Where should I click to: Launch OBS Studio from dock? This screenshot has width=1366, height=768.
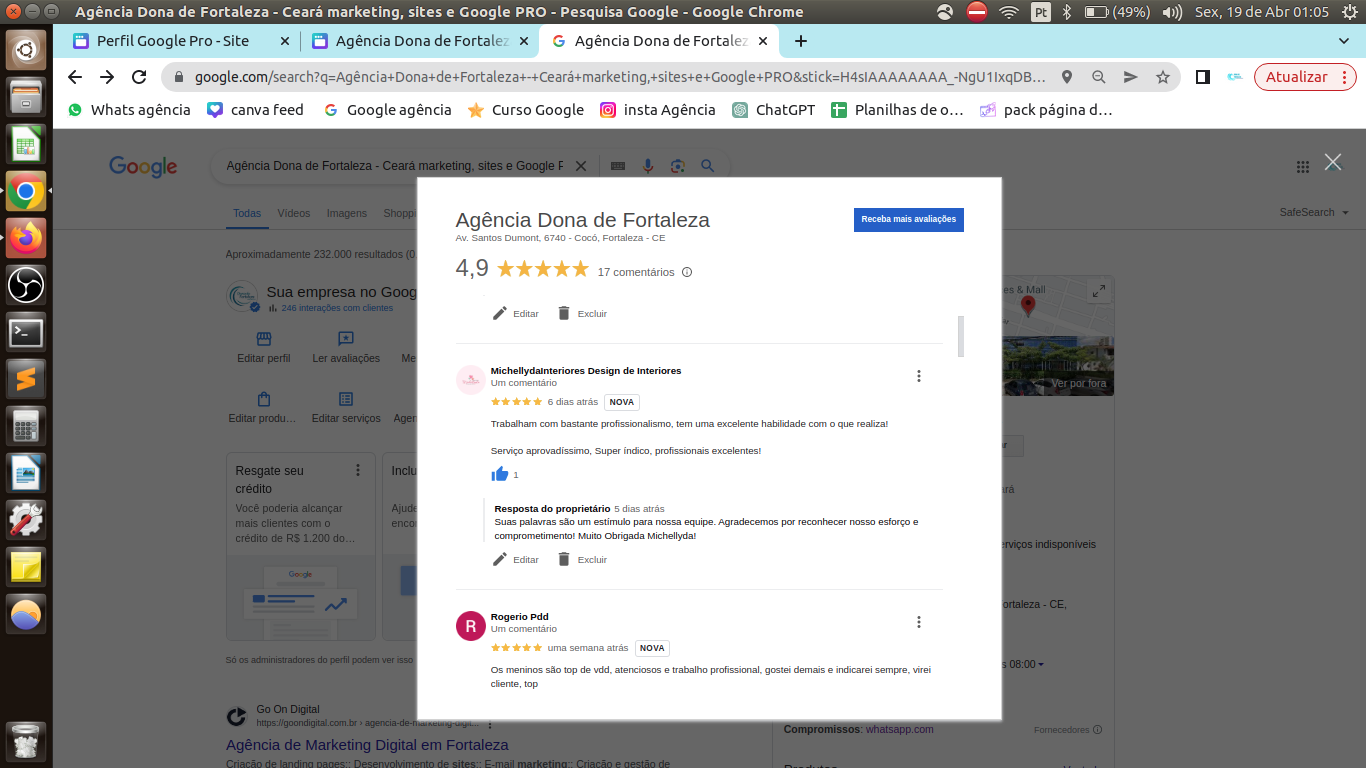[26, 286]
